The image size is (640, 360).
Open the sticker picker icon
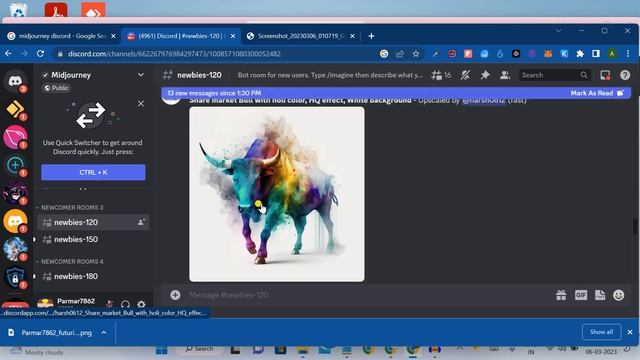(600, 295)
